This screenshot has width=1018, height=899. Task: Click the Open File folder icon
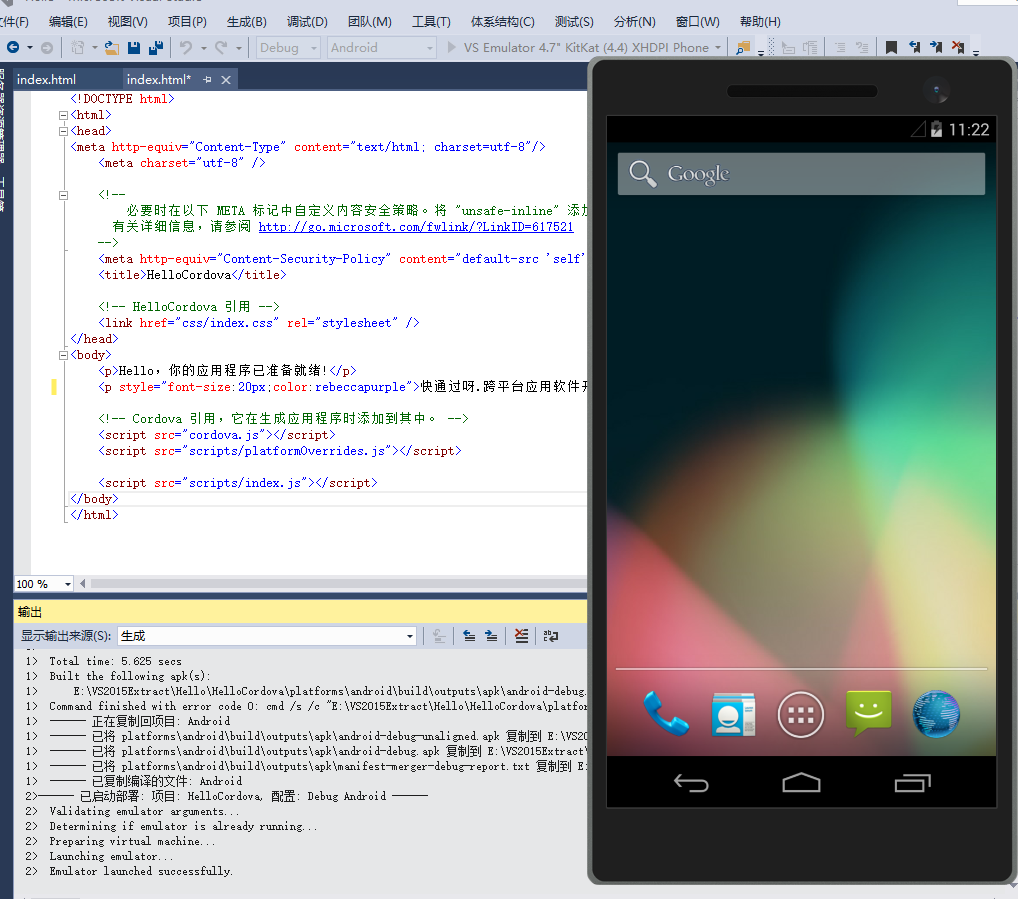(112, 47)
